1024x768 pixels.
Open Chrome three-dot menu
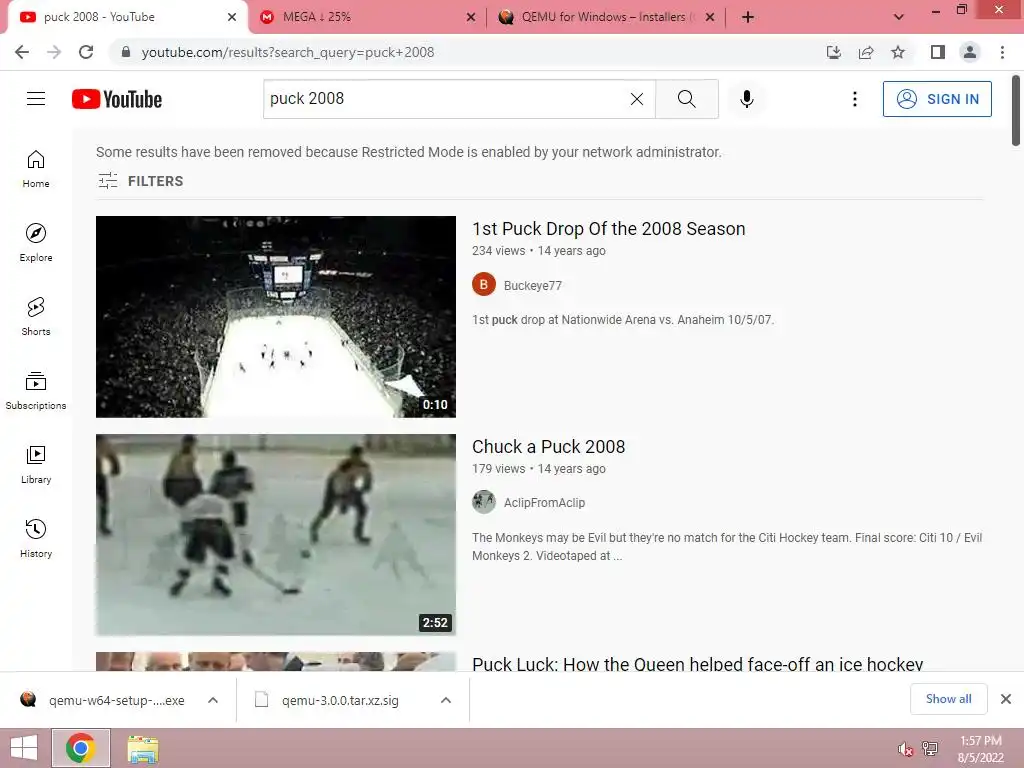pyautogui.click(x=1002, y=52)
